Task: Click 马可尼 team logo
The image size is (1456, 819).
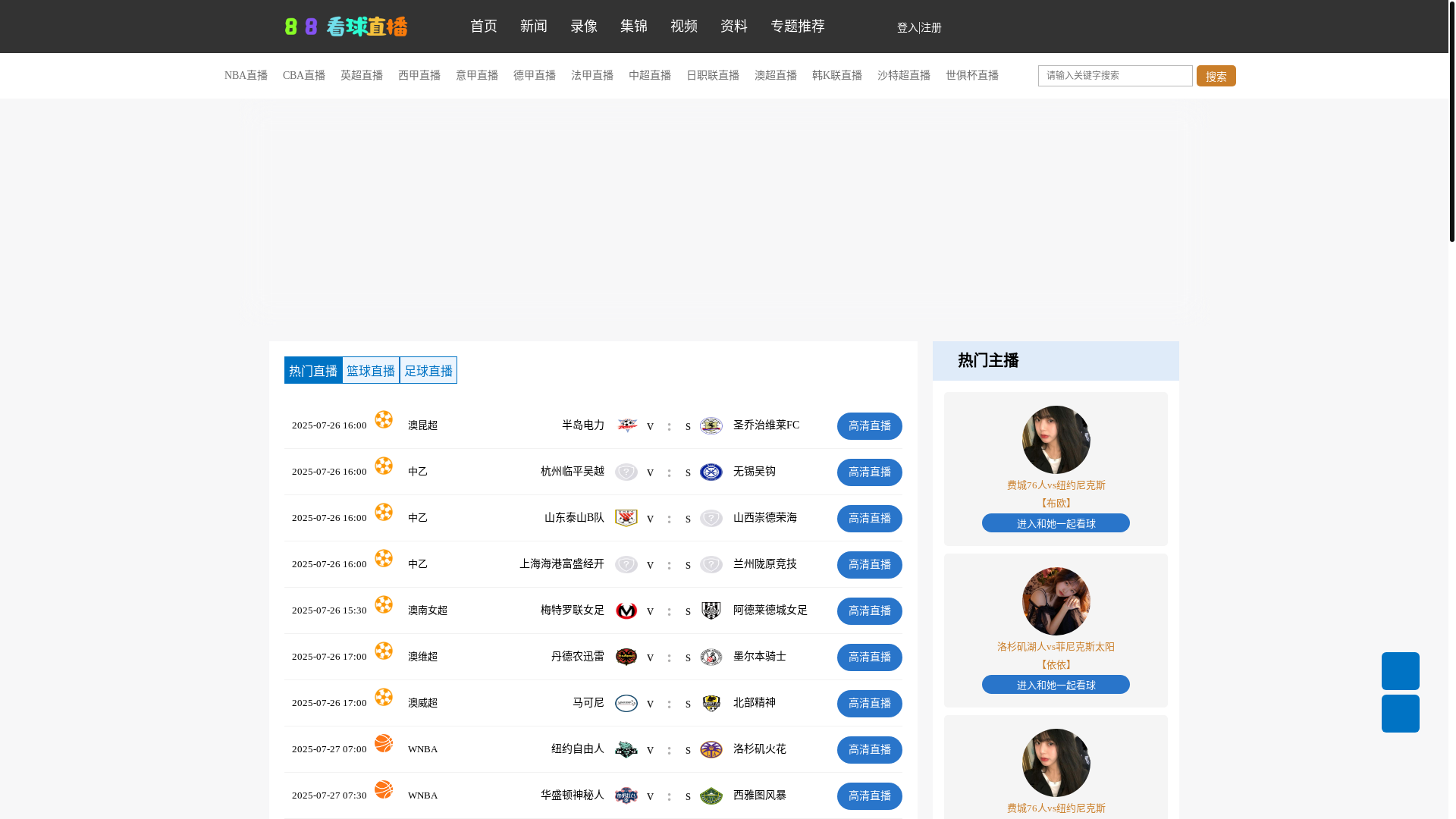Action: click(x=626, y=703)
